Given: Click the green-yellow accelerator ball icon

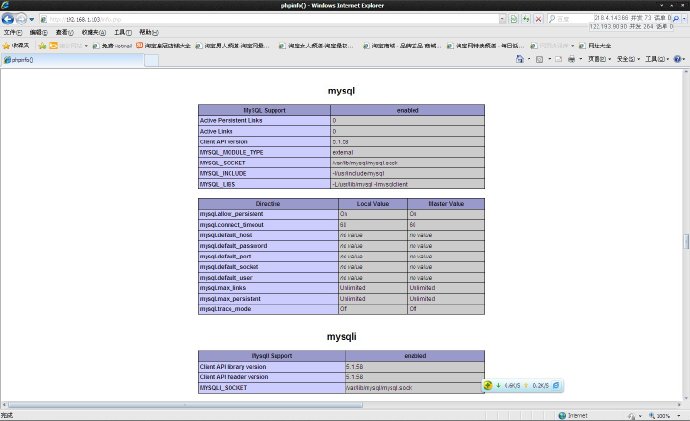Looking at the screenshot, I should tap(488, 385).
